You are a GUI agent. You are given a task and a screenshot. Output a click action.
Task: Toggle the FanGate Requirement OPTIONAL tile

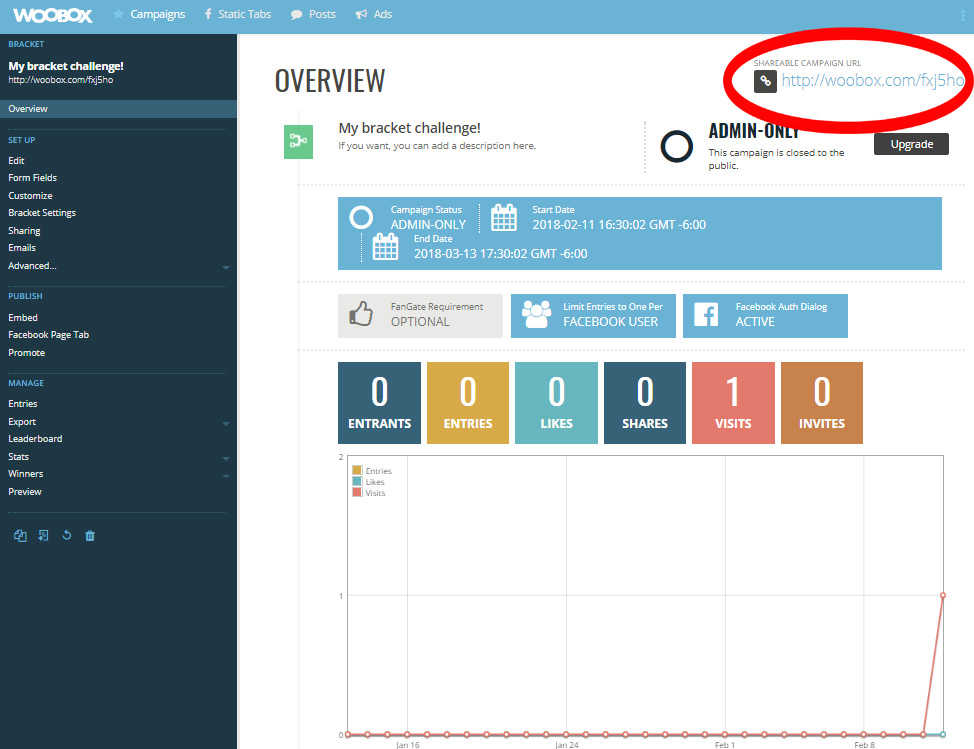coord(420,315)
